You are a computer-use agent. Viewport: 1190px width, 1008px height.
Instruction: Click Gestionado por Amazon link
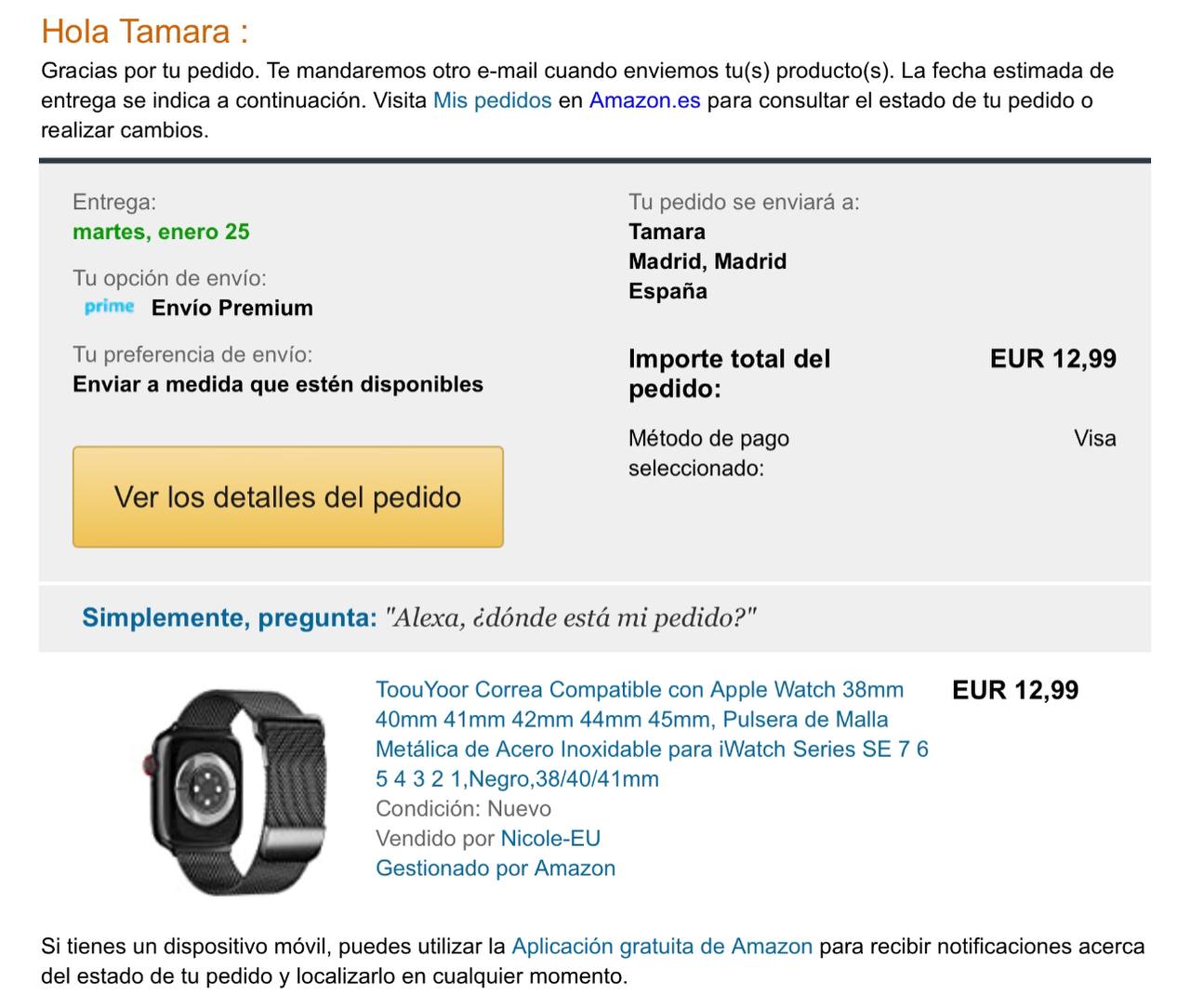496,868
